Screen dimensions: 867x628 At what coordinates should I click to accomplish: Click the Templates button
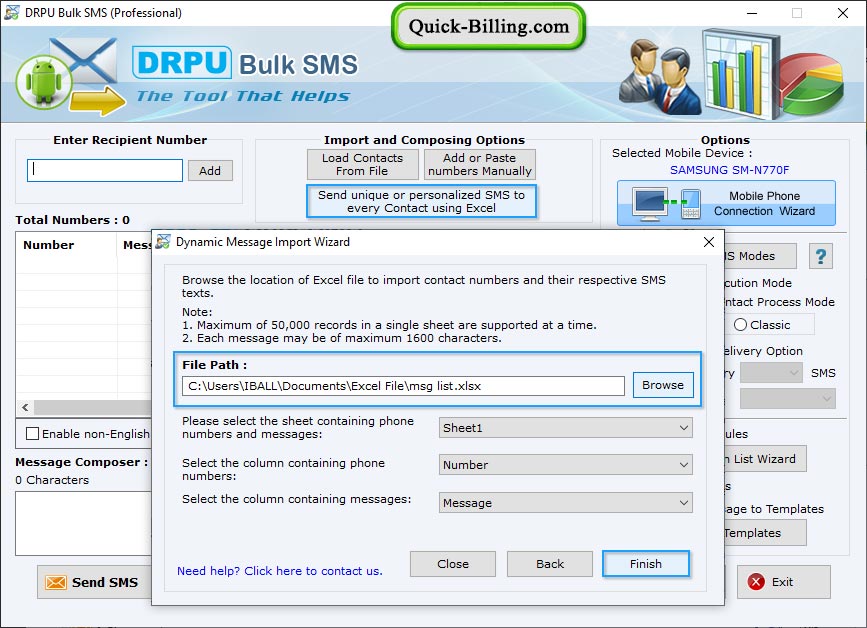tap(765, 533)
